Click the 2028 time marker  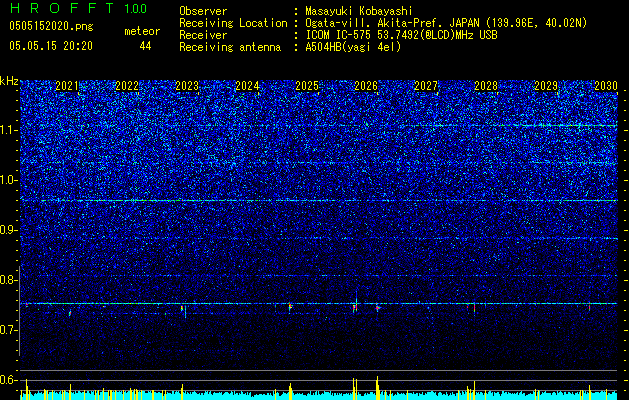tap(486, 86)
